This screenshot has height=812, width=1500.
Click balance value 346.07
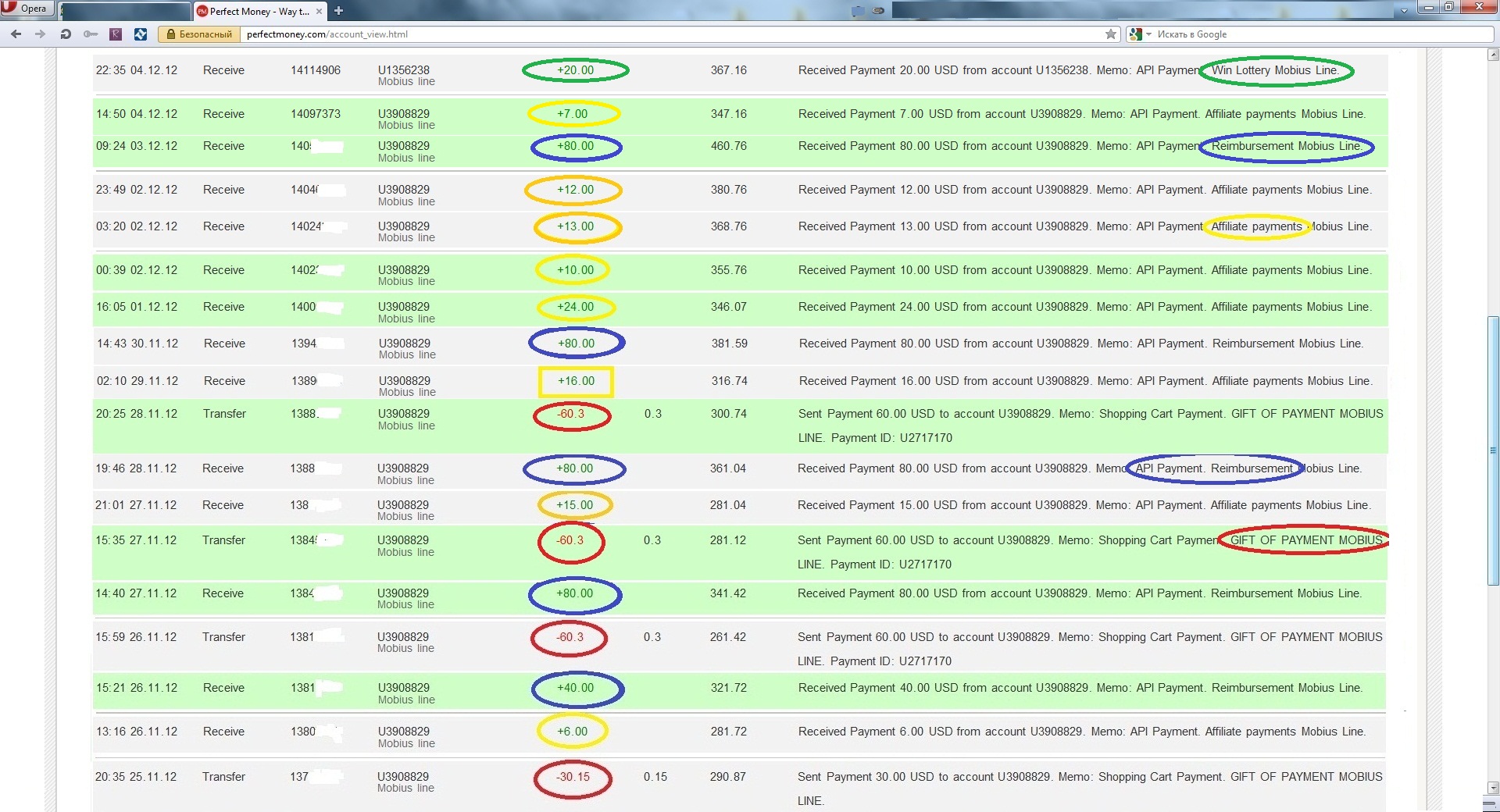pyautogui.click(x=729, y=307)
